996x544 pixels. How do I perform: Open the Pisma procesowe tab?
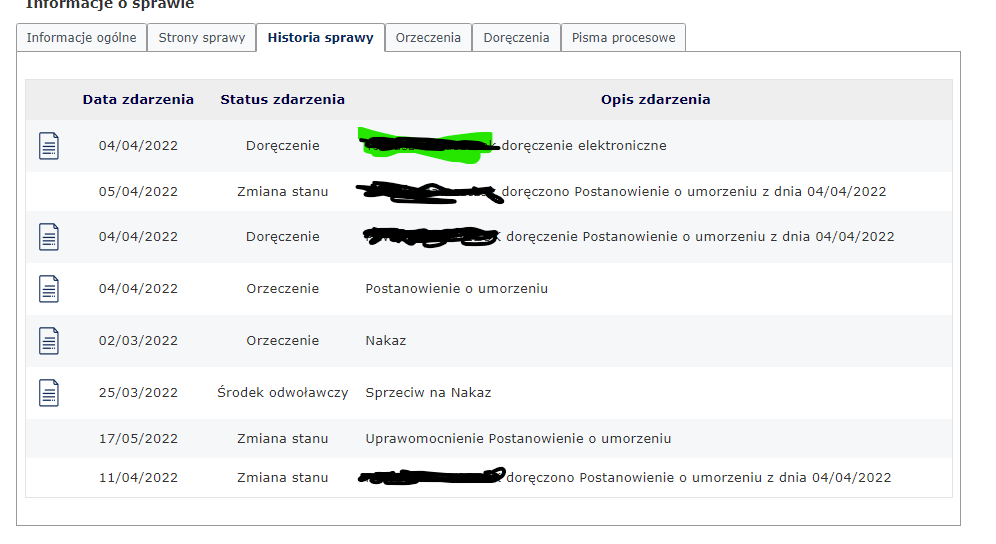point(623,37)
